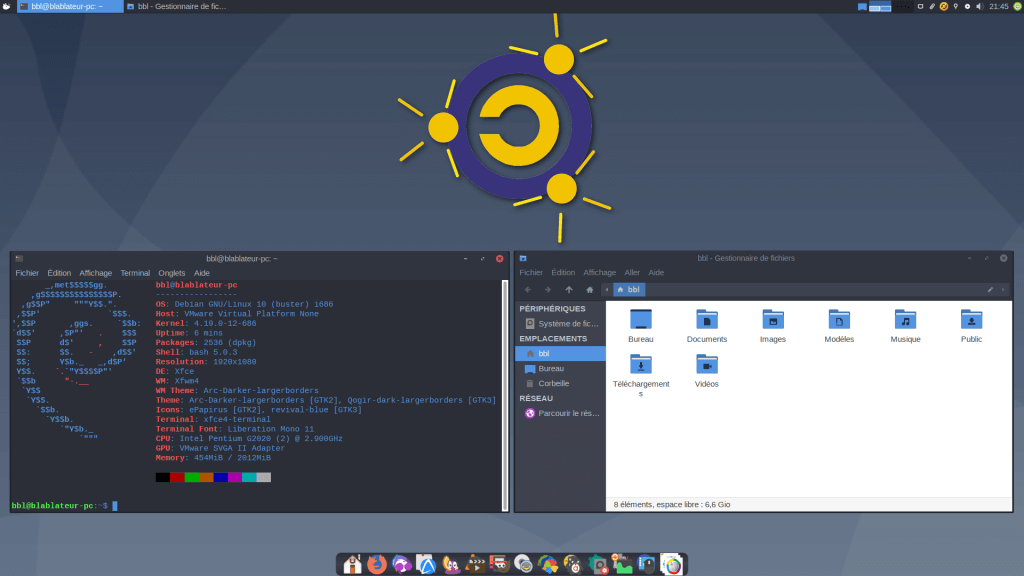Click the green color block in terminal
This screenshot has height=576, width=1024.
(192, 477)
